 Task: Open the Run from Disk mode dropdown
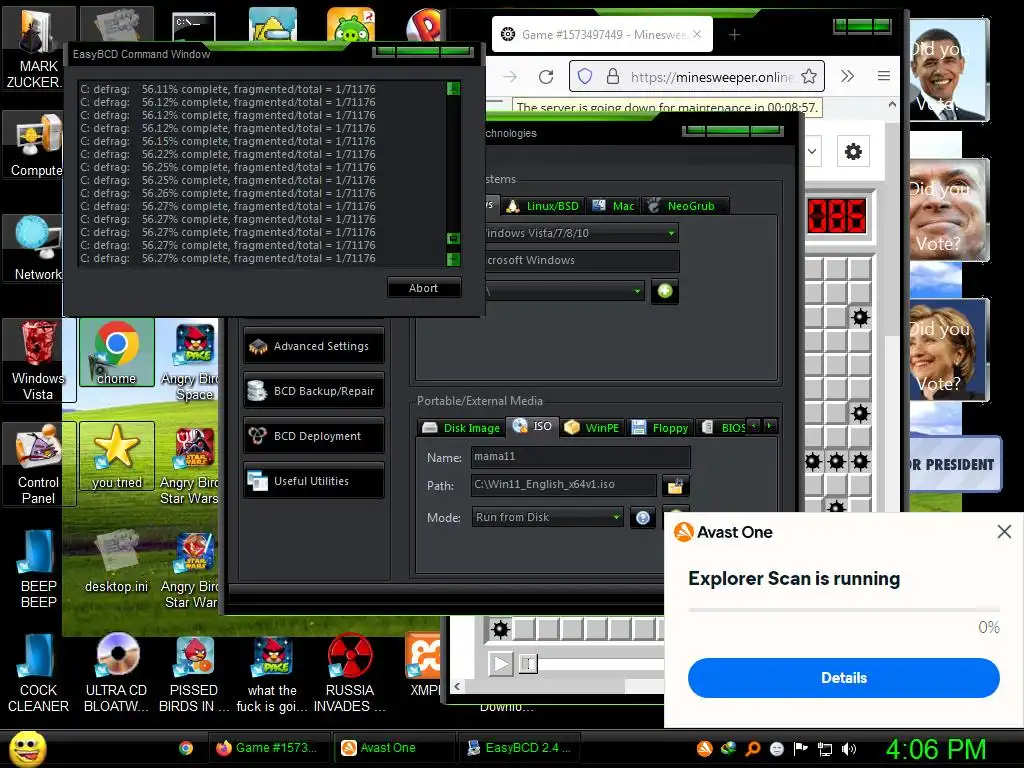(x=547, y=517)
